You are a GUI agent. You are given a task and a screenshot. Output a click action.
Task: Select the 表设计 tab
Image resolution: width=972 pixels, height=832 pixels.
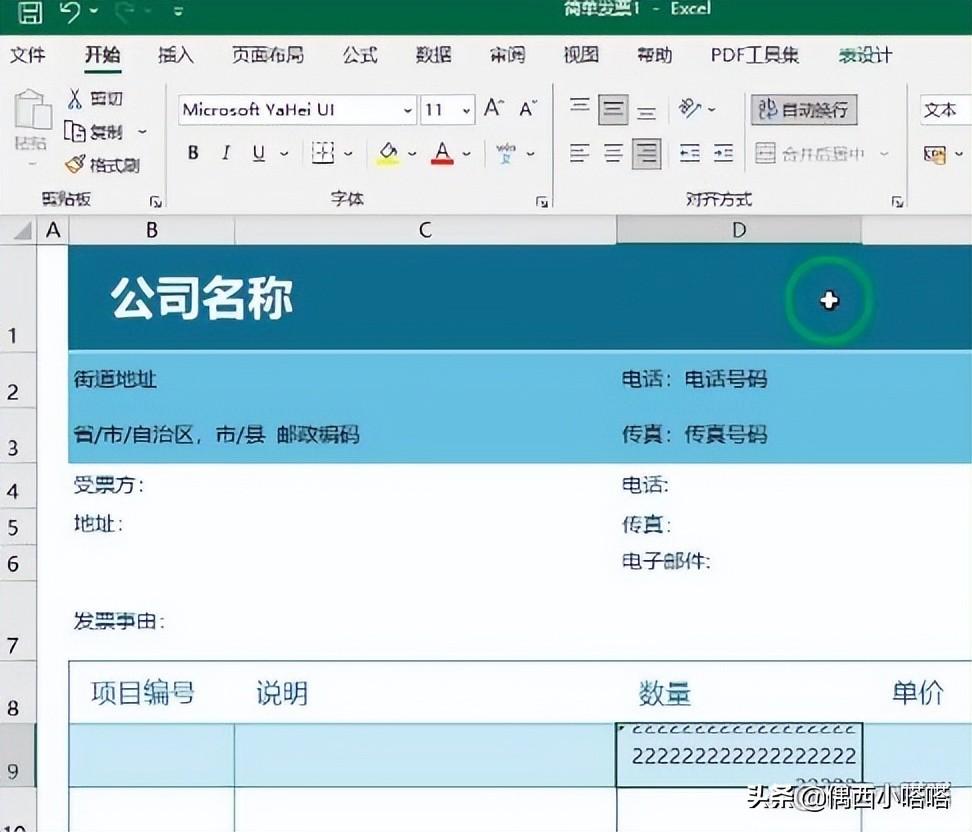[x=864, y=56]
